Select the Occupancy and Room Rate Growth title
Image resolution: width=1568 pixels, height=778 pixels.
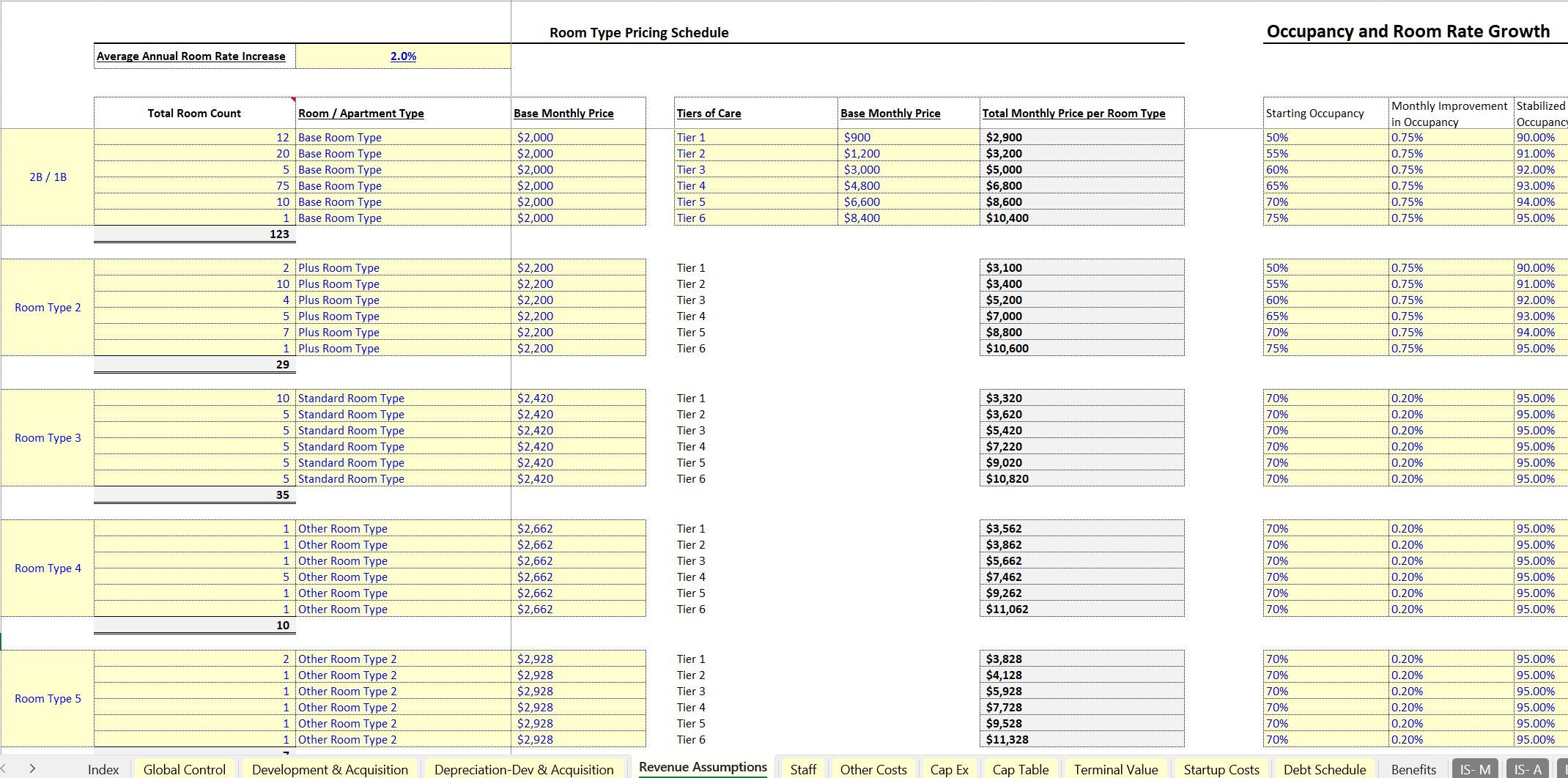click(1408, 32)
